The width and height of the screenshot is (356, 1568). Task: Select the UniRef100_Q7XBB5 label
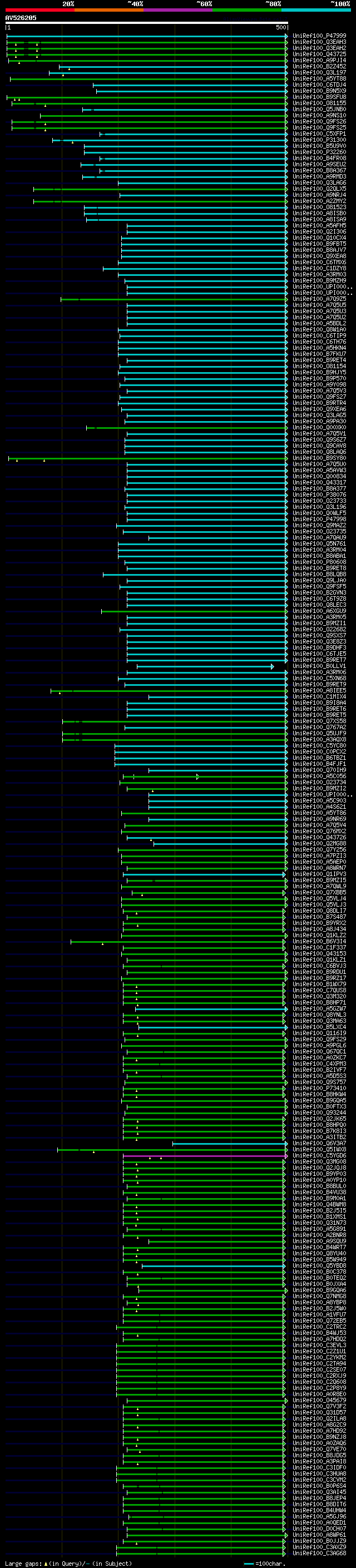pyautogui.click(x=319, y=892)
